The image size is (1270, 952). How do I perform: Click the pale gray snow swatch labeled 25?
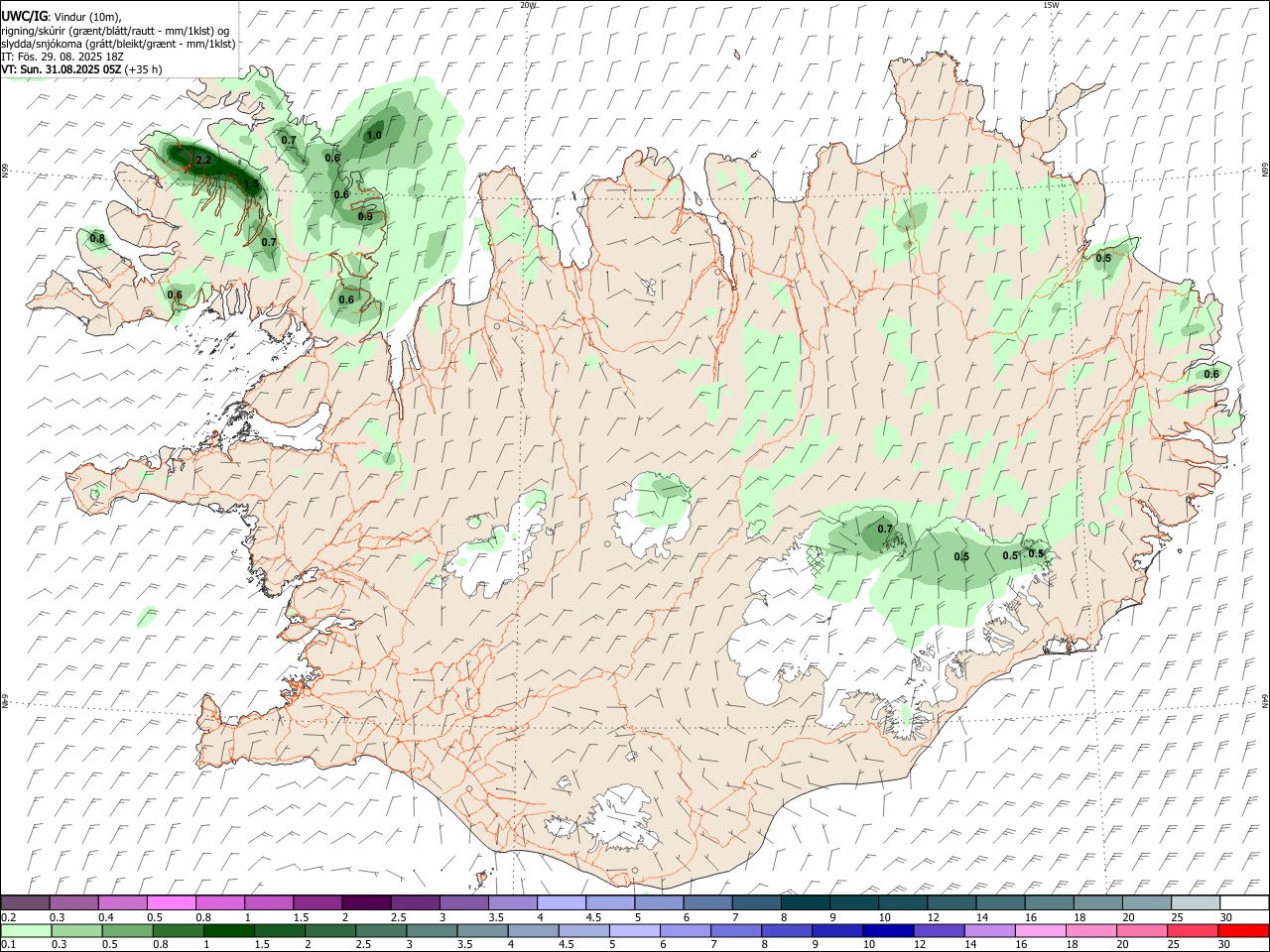(1196, 902)
